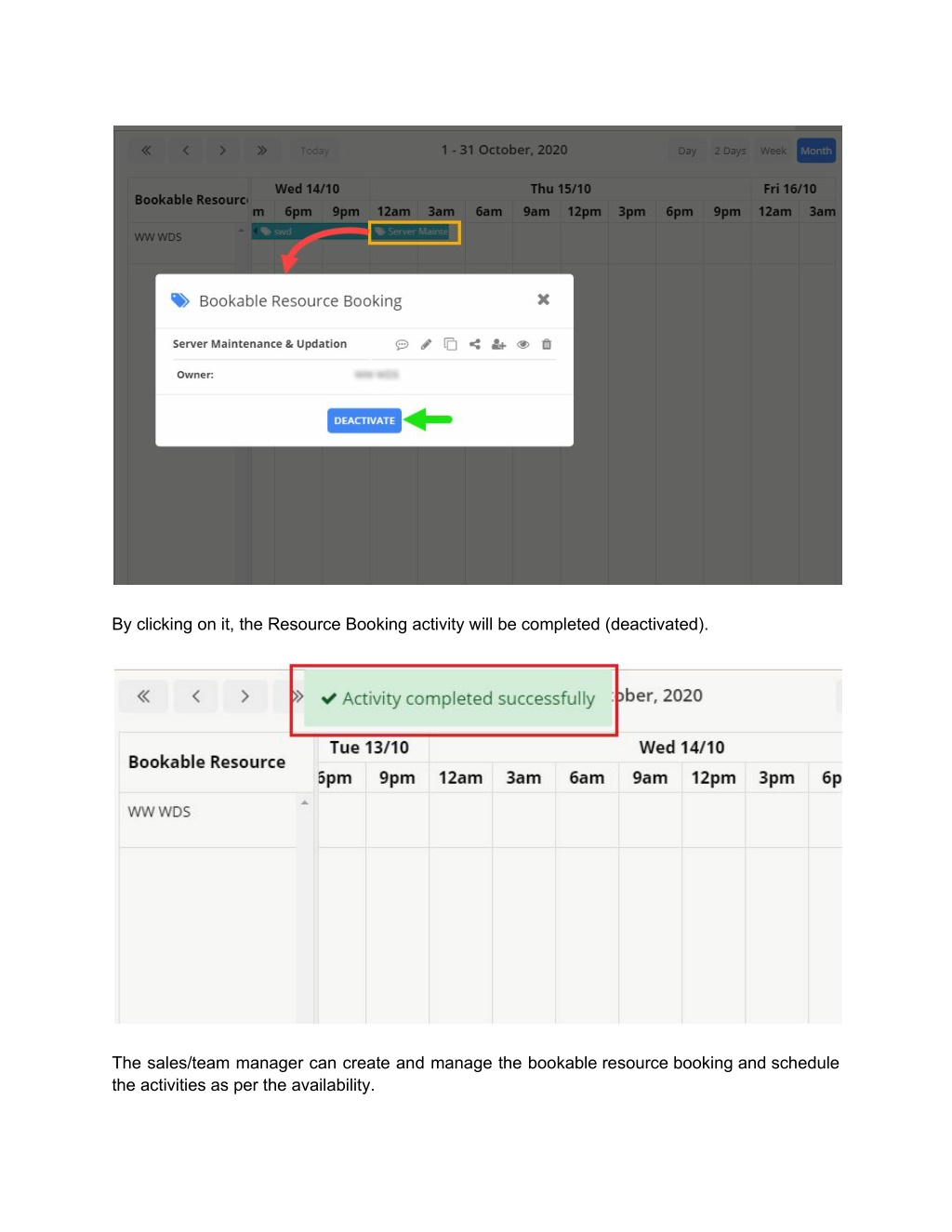Click small collapse arrow beside dimmed WW WDS
952x1232 pixels.
(x=241, y=231)
